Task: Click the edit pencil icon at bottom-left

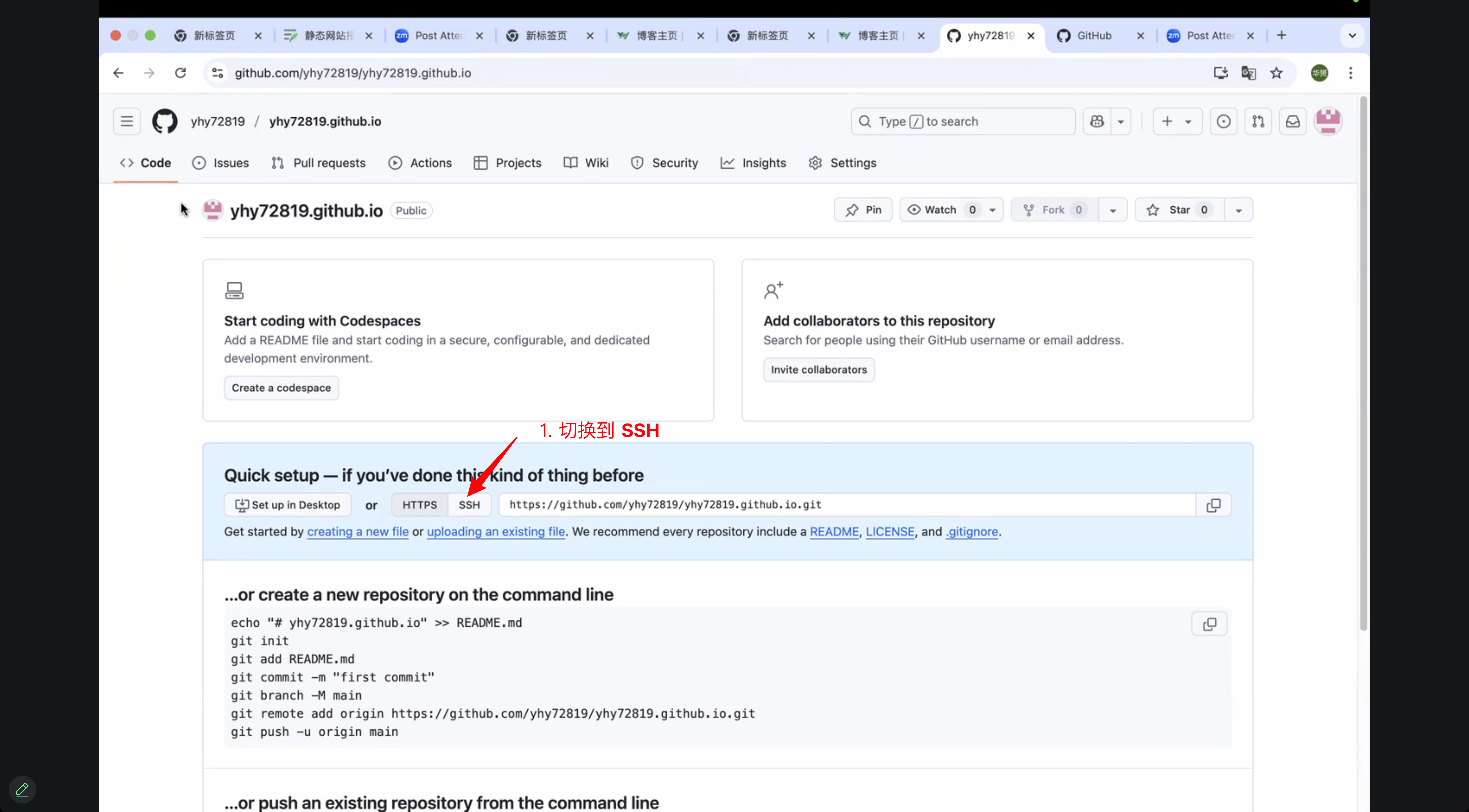Action: [22, 790]
